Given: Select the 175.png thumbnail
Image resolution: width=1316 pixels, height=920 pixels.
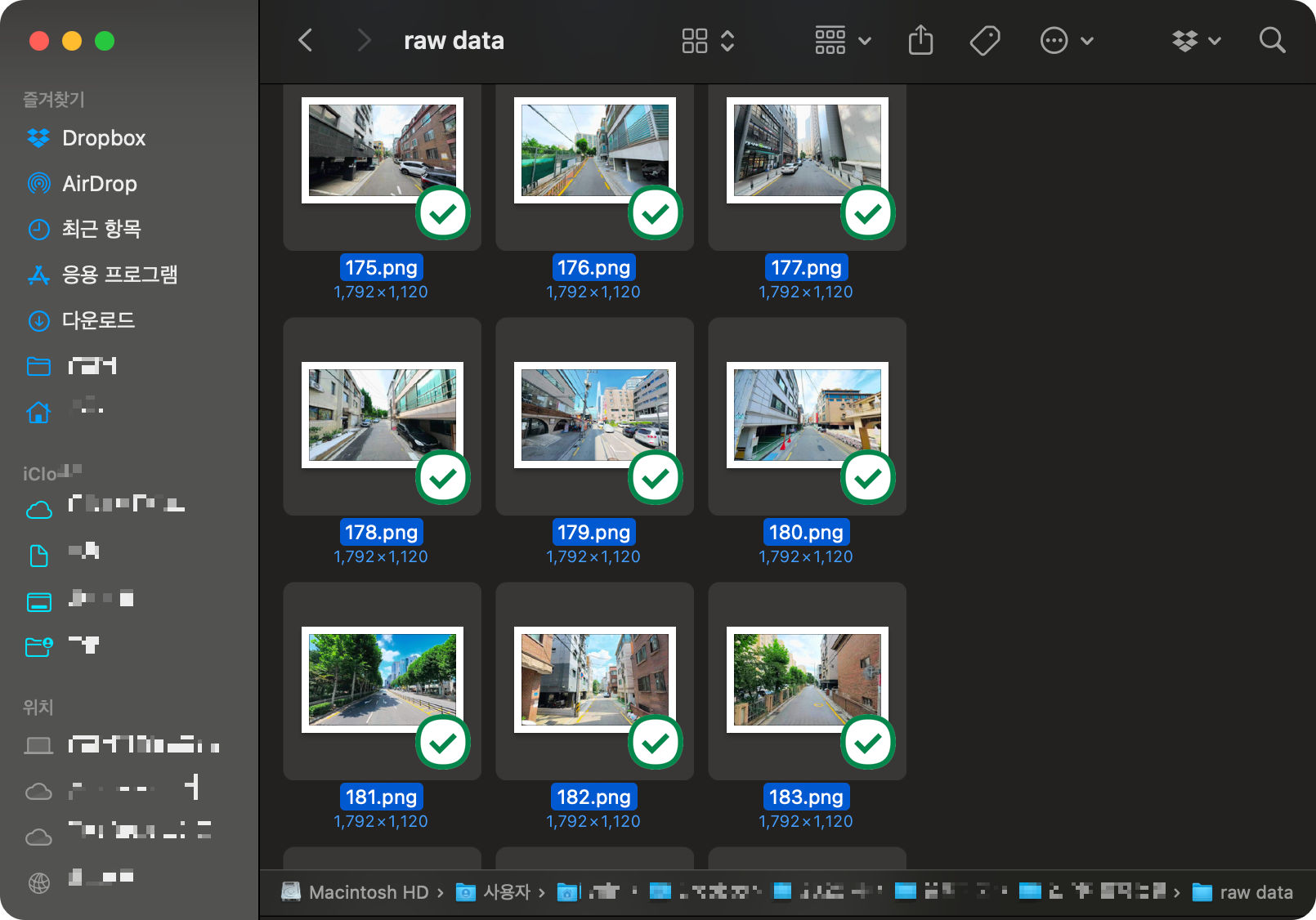Looking at the screenshot, I should (382, 150).
